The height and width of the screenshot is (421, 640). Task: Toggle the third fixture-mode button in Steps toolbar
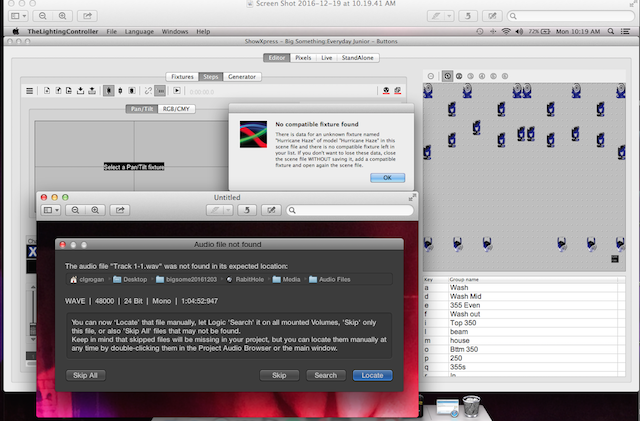click(132, 91)
